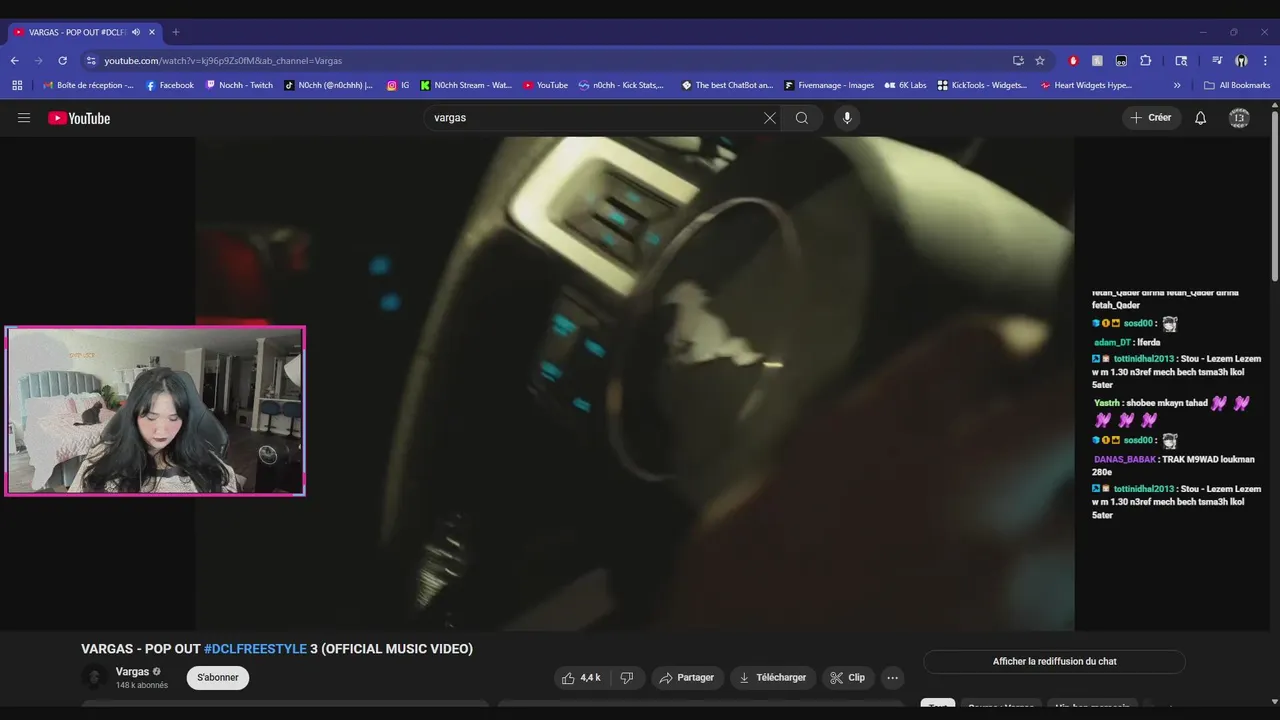Open the Vargas channel avatar

coord(95,677)
